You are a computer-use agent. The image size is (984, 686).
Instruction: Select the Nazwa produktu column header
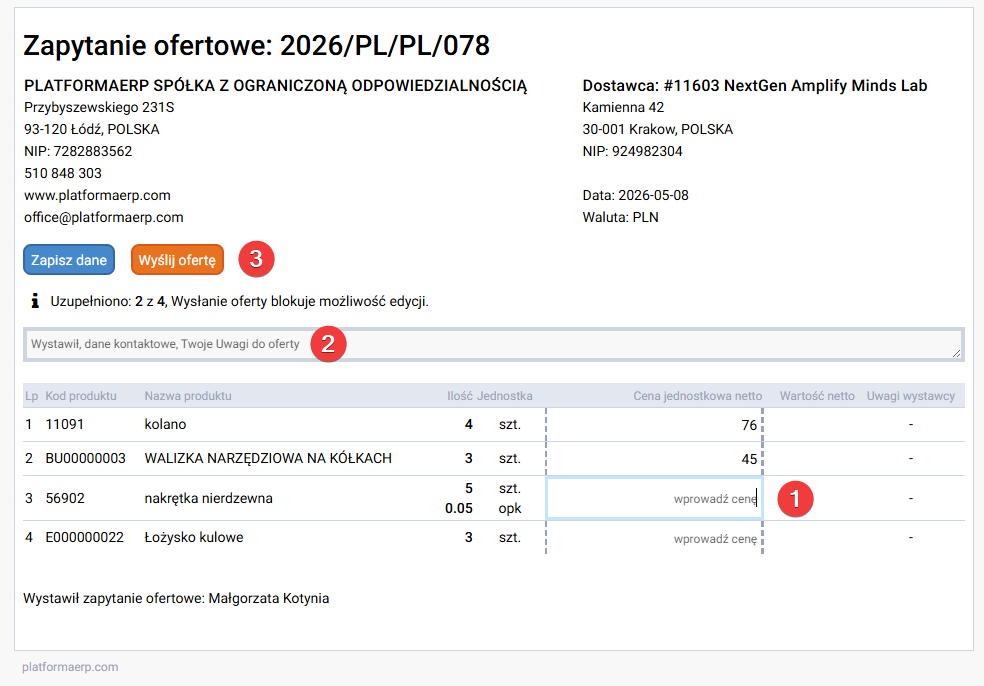[188, 396]
